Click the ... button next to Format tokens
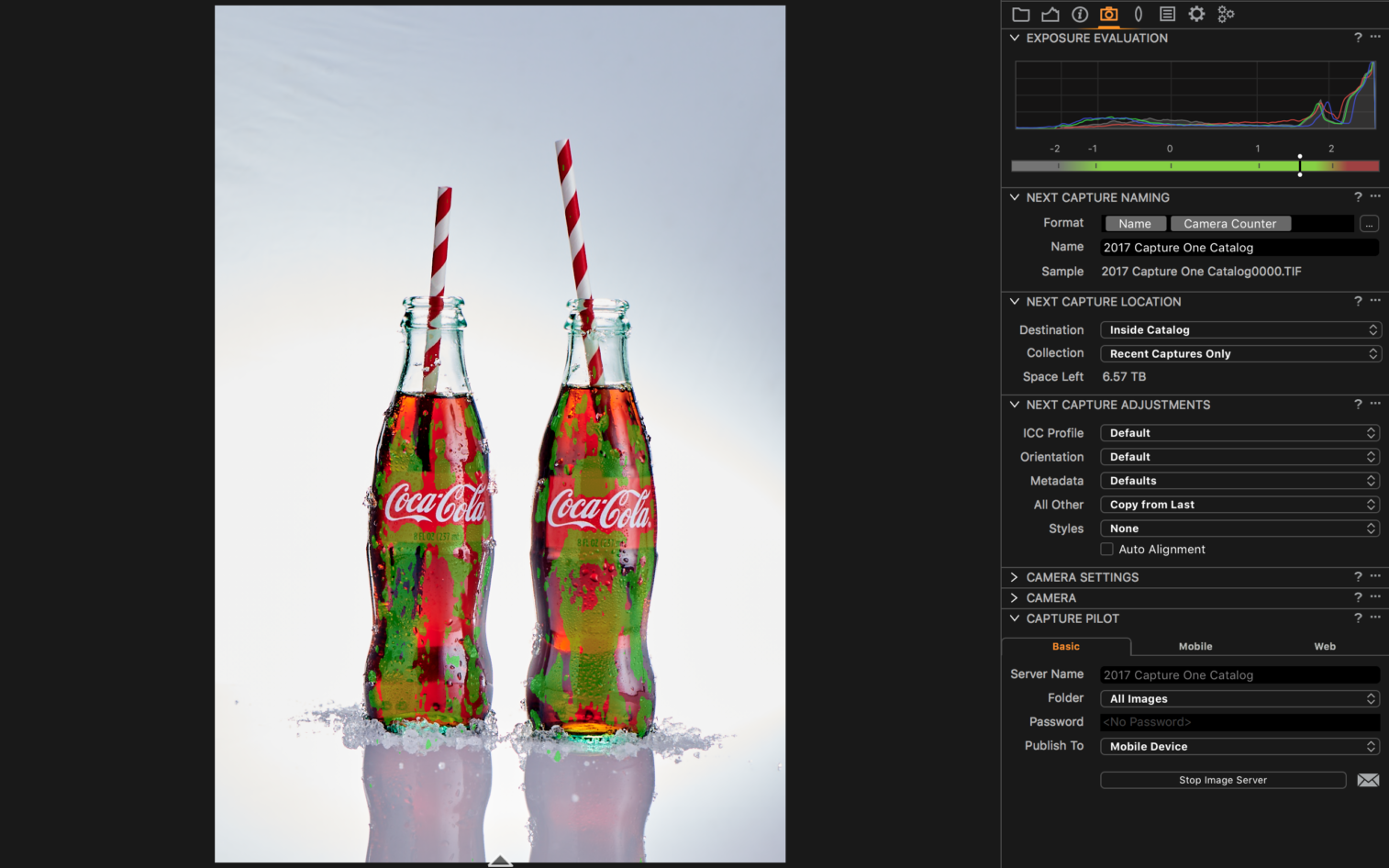The width and height of the screenshot is (1389, 868). [1369, 223]
